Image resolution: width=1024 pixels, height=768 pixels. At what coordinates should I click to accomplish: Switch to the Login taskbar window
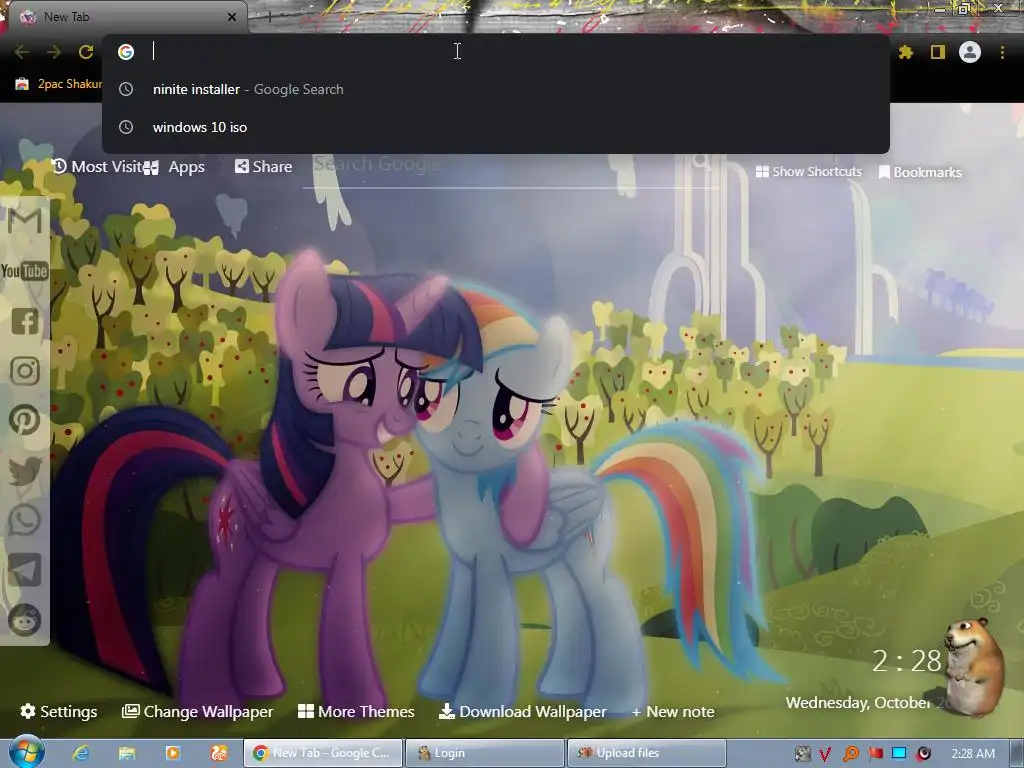[x=485, y=753]
